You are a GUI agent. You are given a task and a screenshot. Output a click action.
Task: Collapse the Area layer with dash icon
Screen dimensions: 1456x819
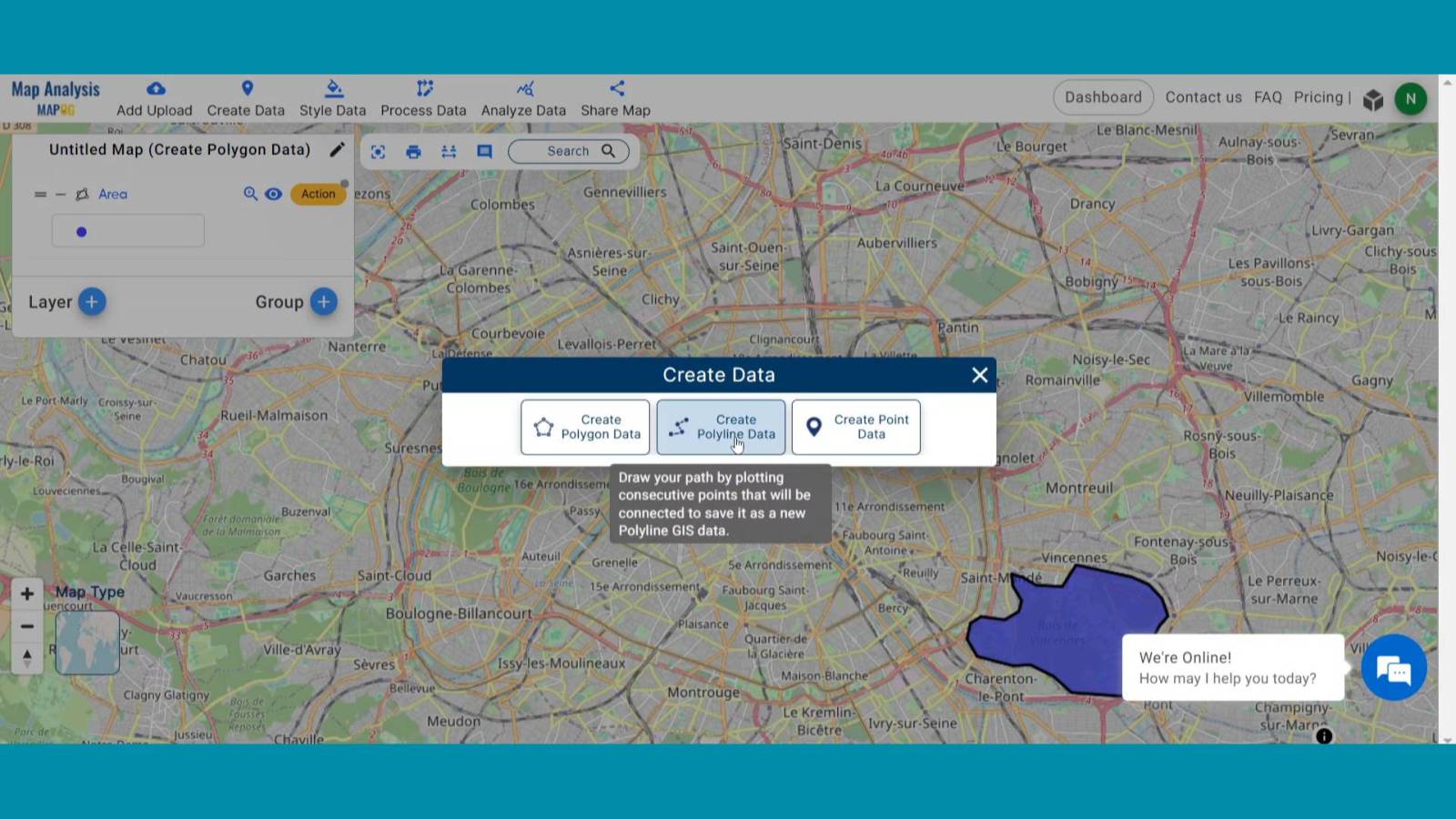point(61,195)
